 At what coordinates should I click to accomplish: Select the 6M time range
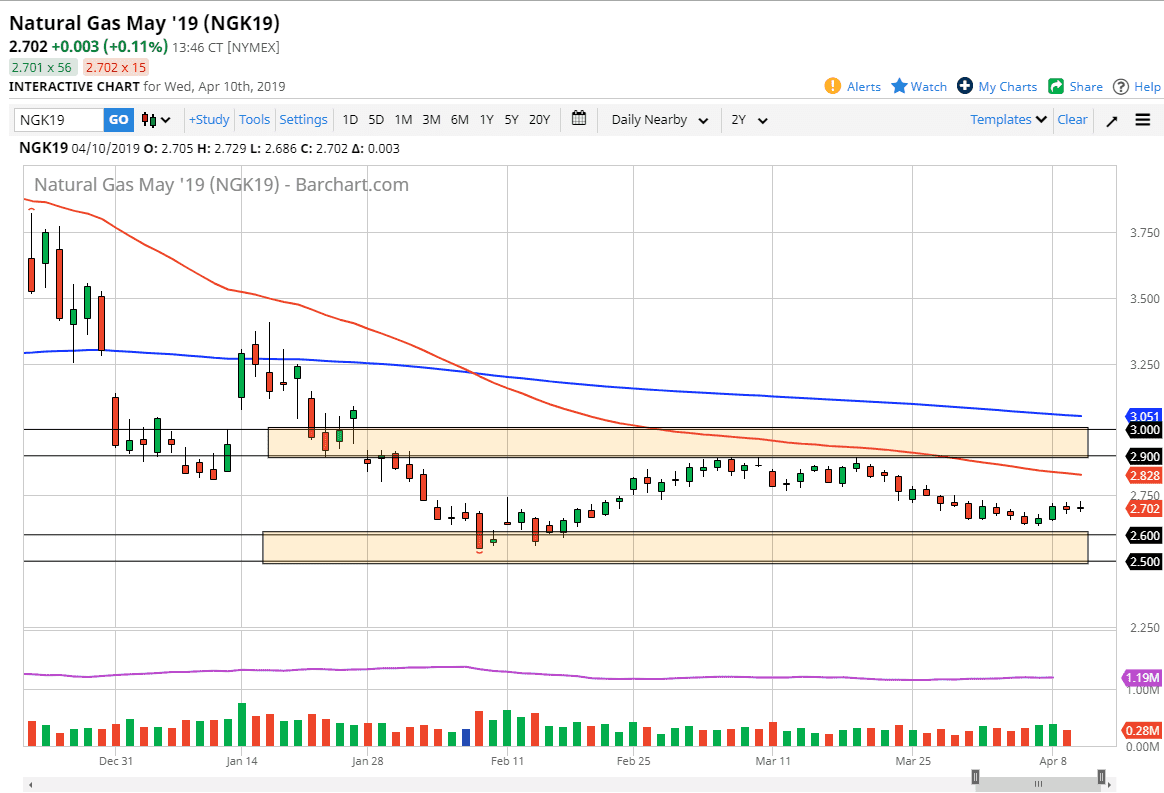click(460, 120)
